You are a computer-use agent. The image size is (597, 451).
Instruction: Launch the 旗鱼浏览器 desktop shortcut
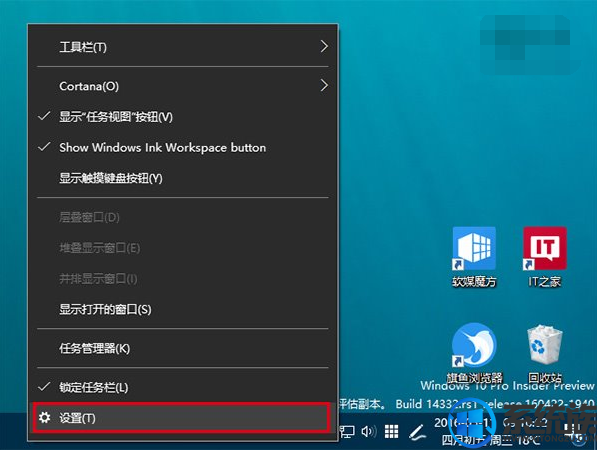coord(474,353)
